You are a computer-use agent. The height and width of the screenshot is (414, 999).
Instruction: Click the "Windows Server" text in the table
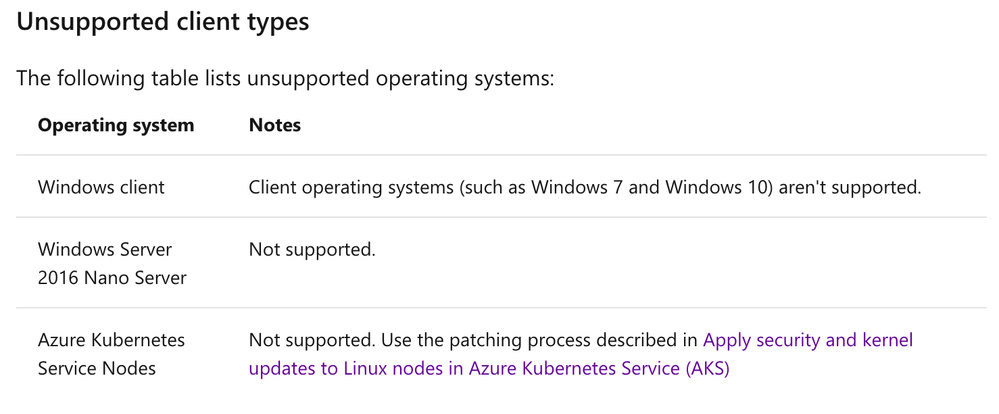104,249
